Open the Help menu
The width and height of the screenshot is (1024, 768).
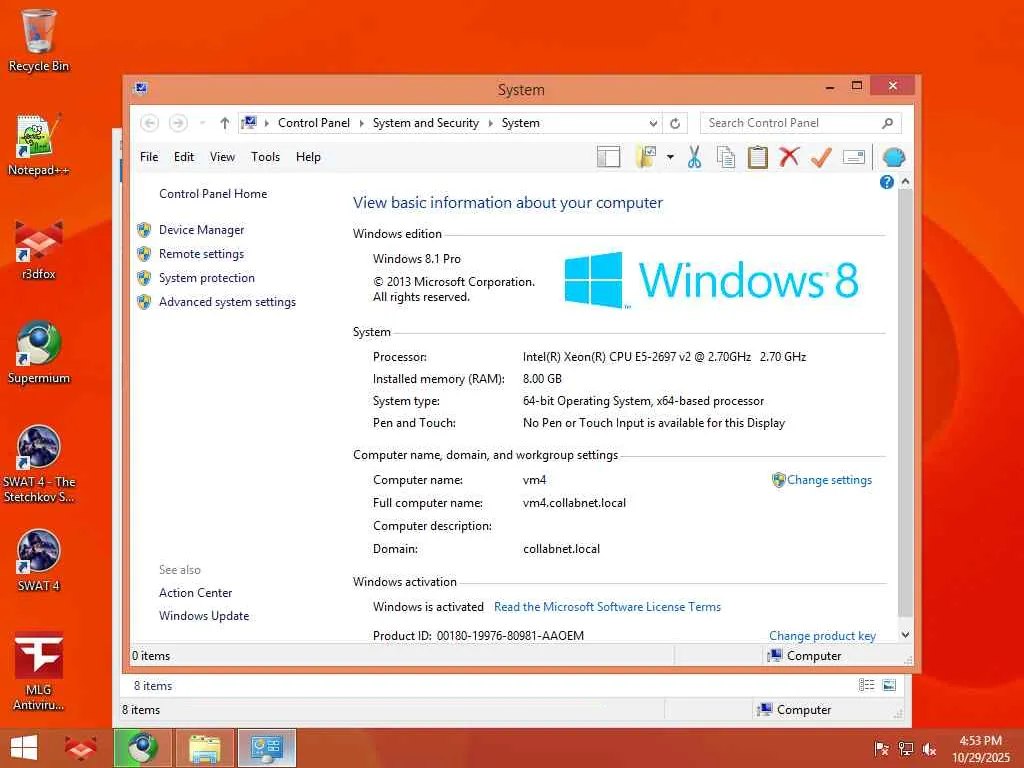[x=308, y=157]
